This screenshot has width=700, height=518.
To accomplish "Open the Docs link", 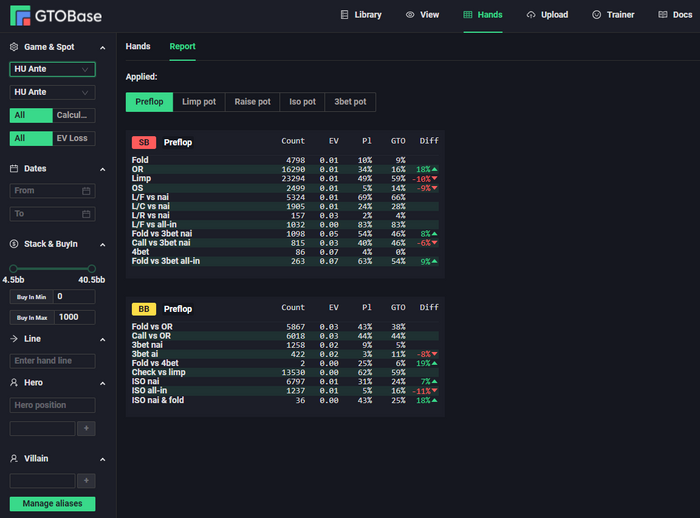I will (675, 15).
